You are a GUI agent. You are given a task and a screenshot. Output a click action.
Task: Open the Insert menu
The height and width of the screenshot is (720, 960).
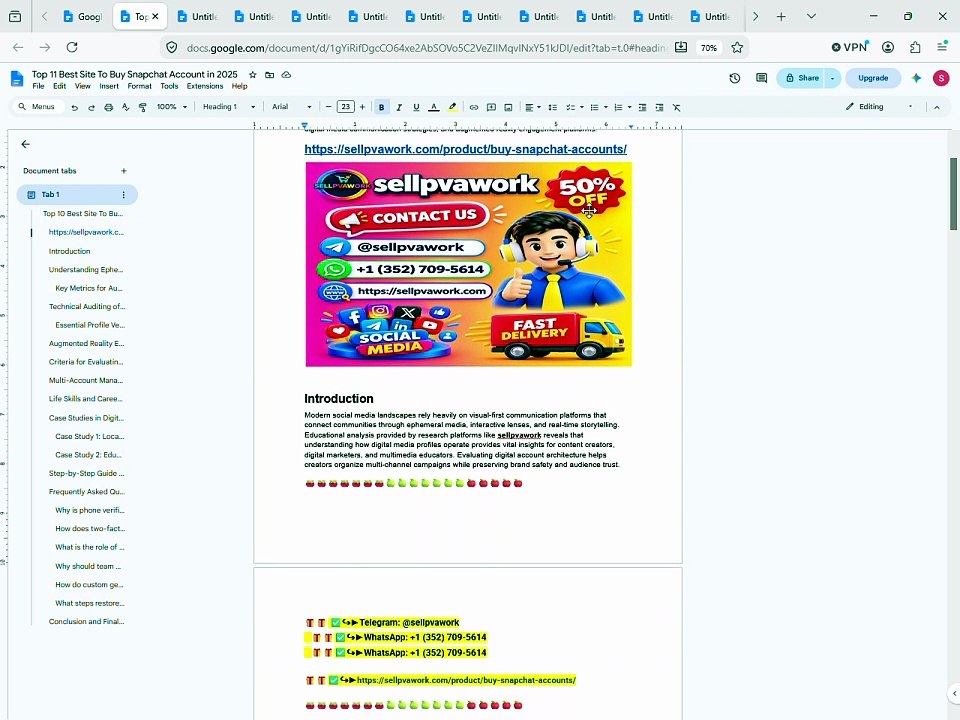[109, 86]
